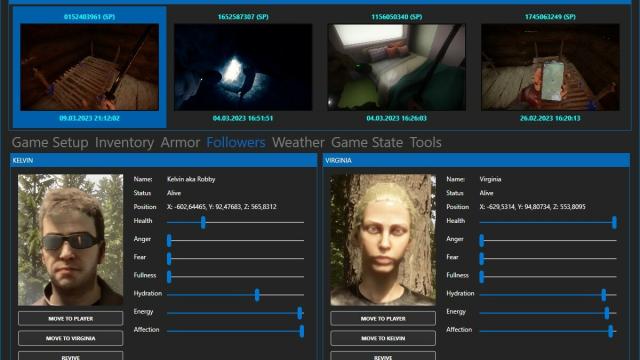Click Virginia's Move to Player button
The width and height of the screenshot is (640, 360).
click(383, 318)
